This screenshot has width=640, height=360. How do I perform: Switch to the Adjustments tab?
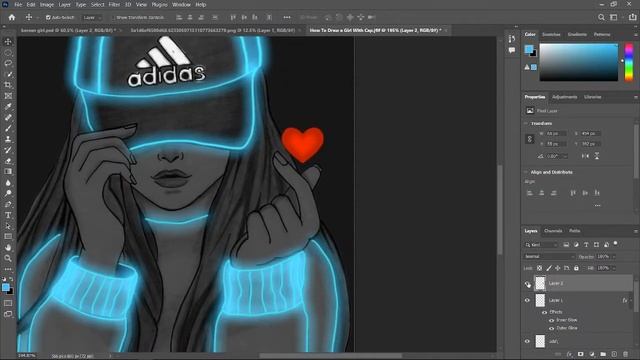(x=564, y=97)
